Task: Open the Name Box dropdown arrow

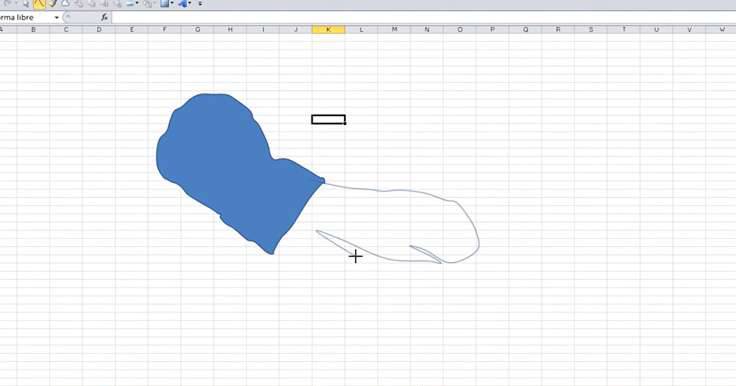Action: [x=57, y=18]
